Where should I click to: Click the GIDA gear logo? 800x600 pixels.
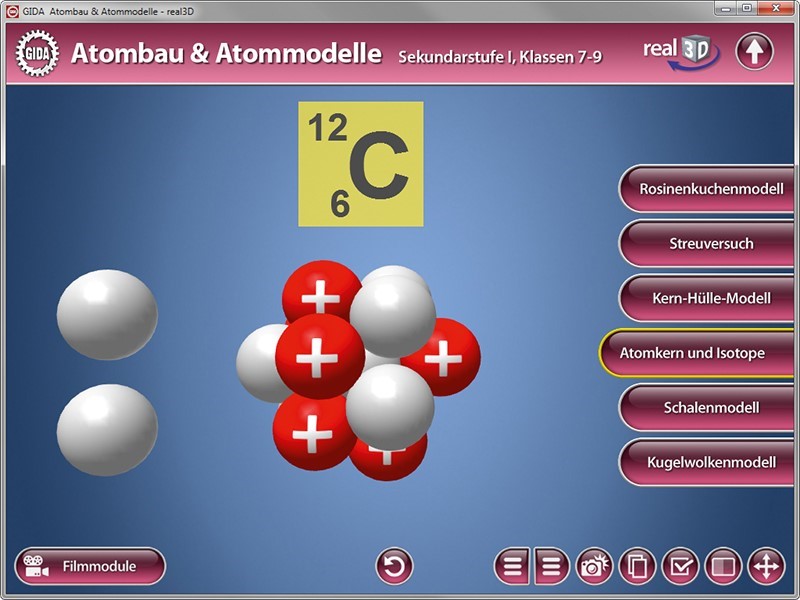(x=38, y=53)
